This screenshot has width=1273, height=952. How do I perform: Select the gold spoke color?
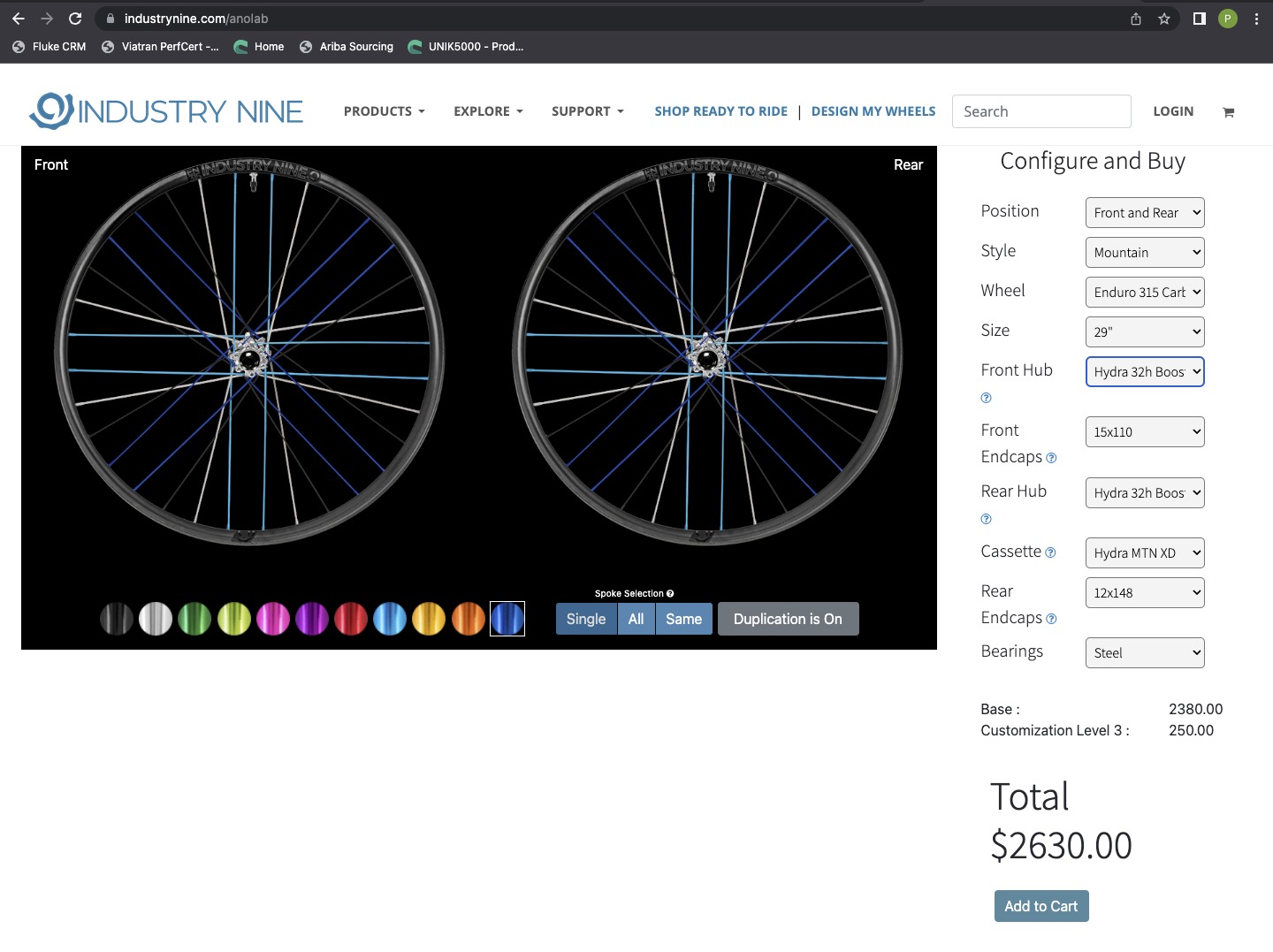pyautogui.click(x=429, y=619)
